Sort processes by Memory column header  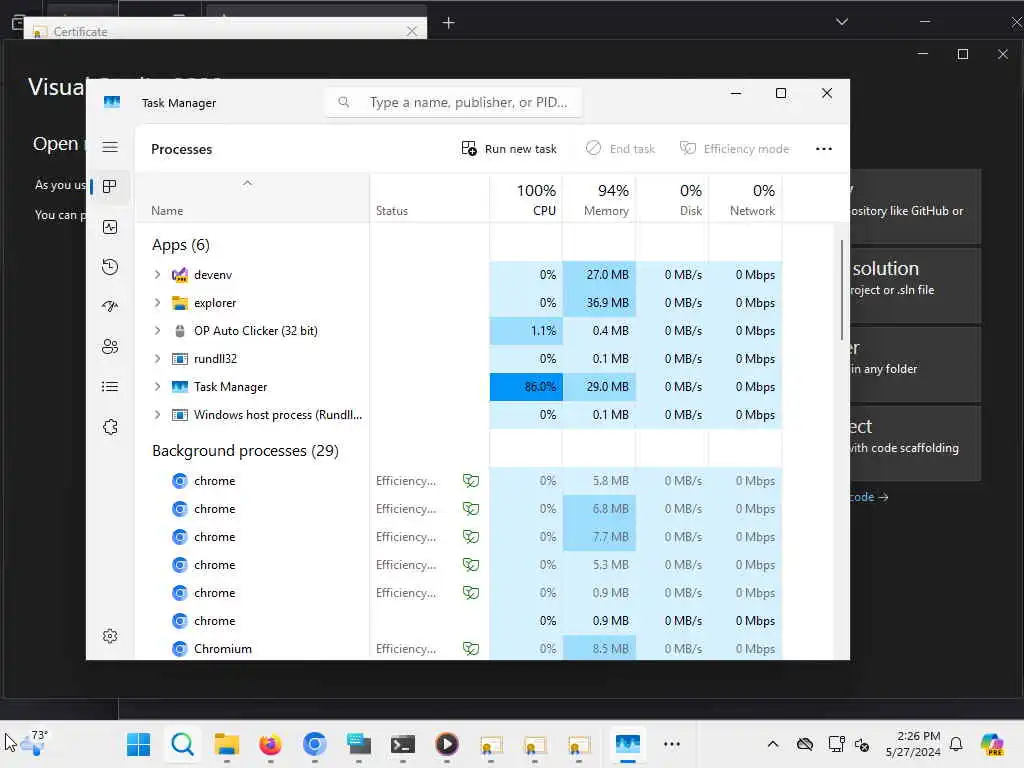click(x=600, y=199)
